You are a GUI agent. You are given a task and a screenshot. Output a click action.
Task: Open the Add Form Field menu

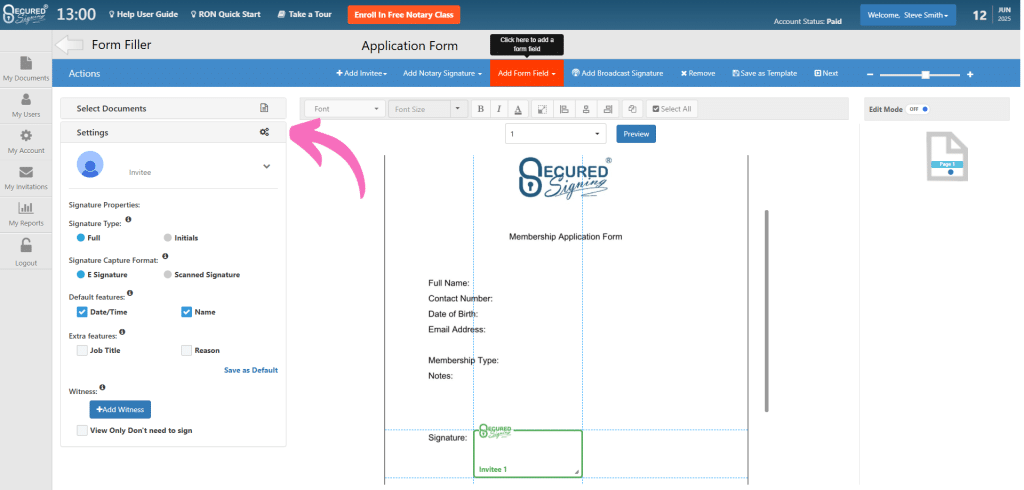[x=527, y=73]
